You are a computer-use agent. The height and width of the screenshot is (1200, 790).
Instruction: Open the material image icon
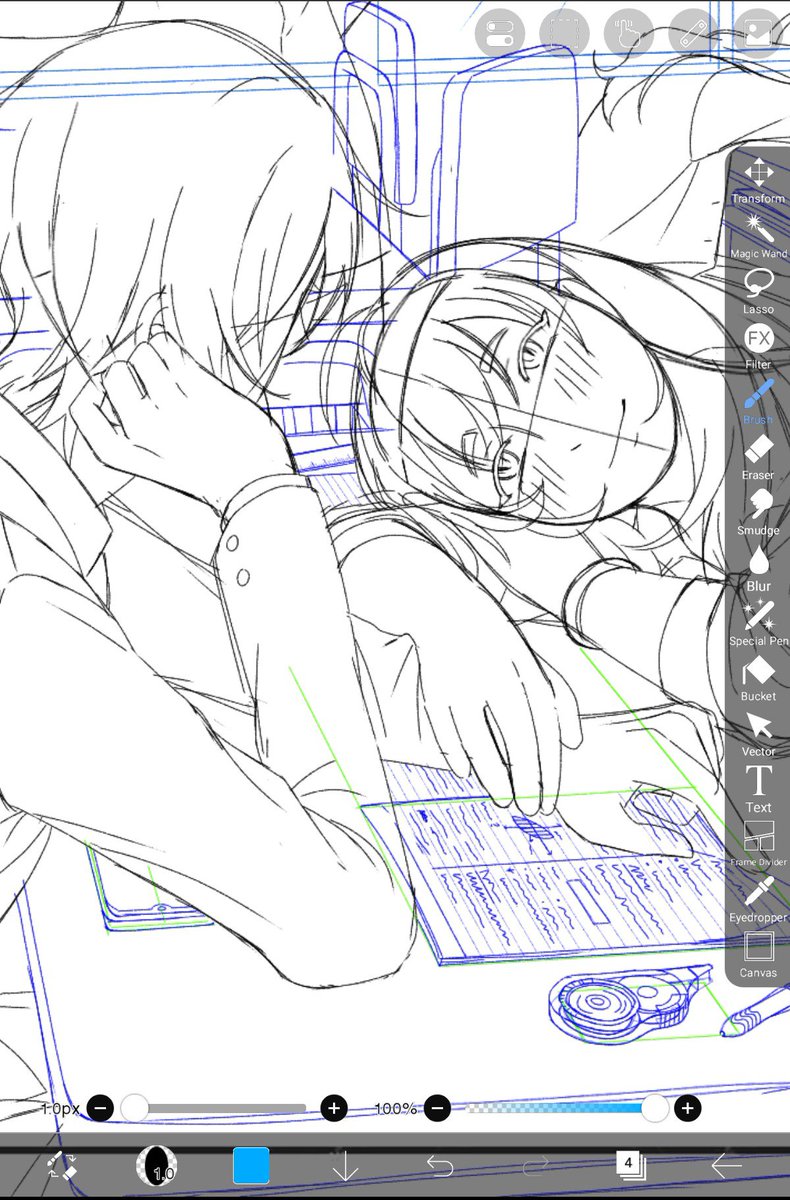click(757, 32)
